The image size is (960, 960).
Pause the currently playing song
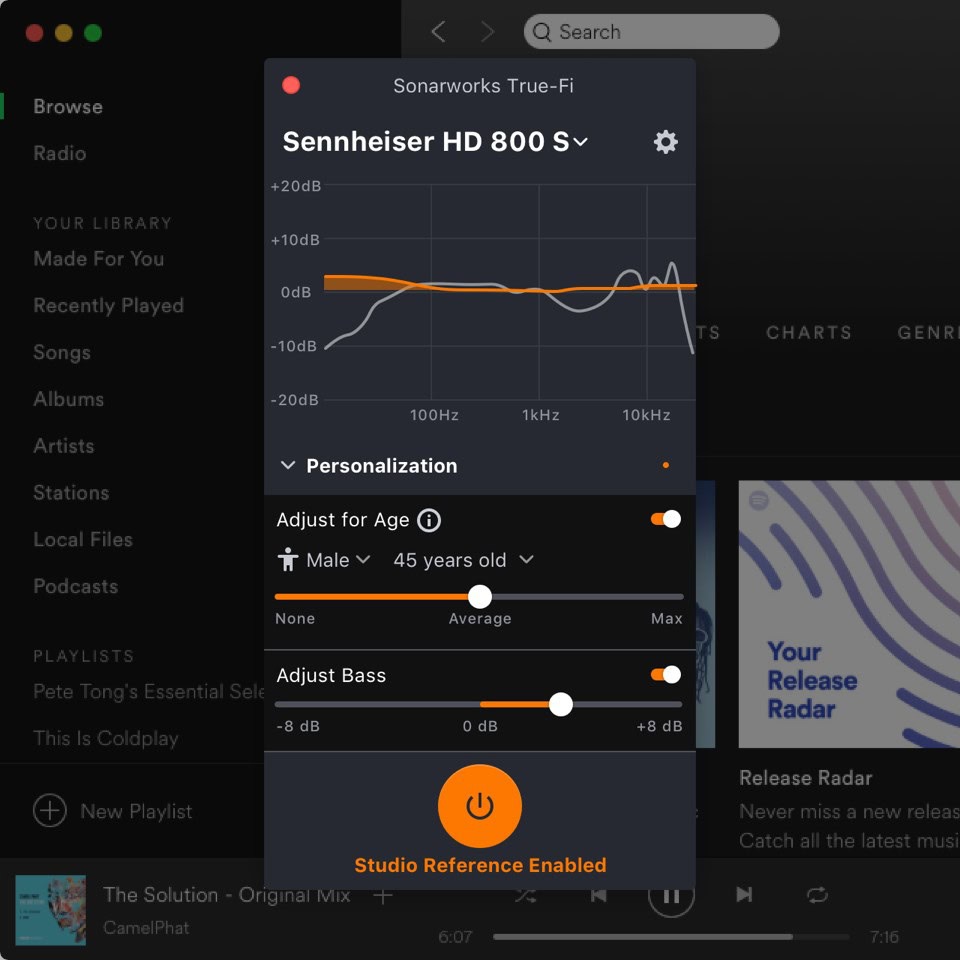[671, 895]
